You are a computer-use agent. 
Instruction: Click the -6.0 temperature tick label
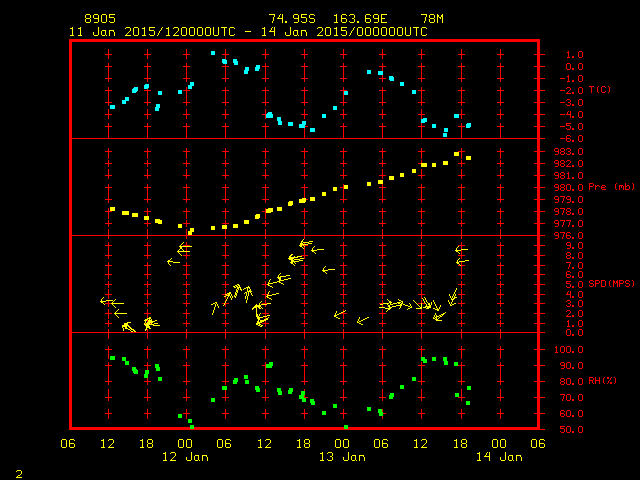[x=571, y=139]
